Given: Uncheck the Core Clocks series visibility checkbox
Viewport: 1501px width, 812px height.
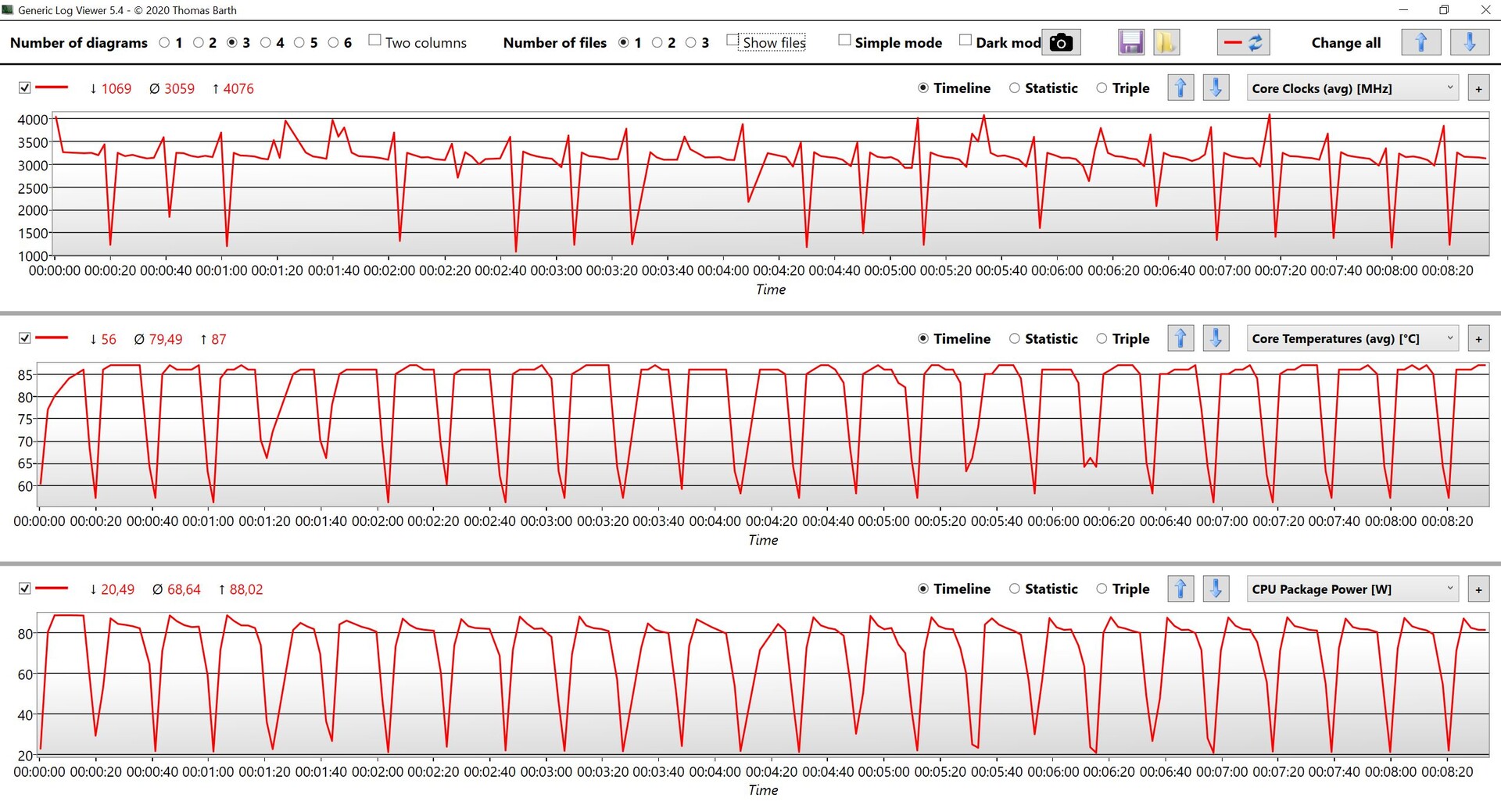Looking at the screenshot, I should pyautogui.click(x=24, y=88).
